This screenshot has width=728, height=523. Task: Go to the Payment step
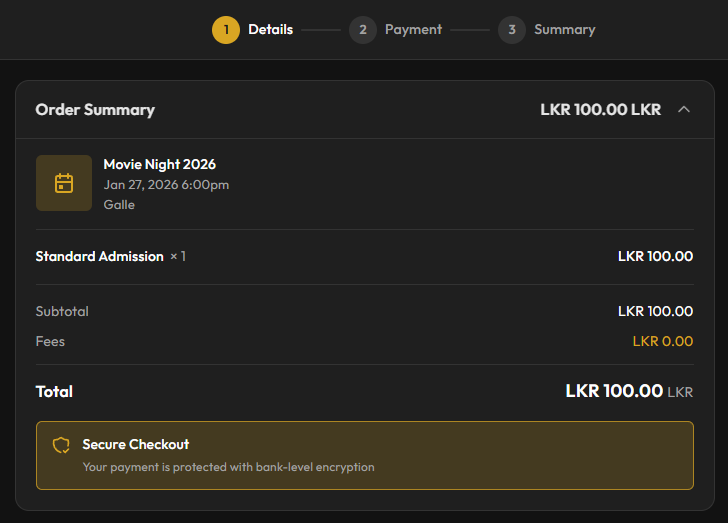[x=413, y=30]
